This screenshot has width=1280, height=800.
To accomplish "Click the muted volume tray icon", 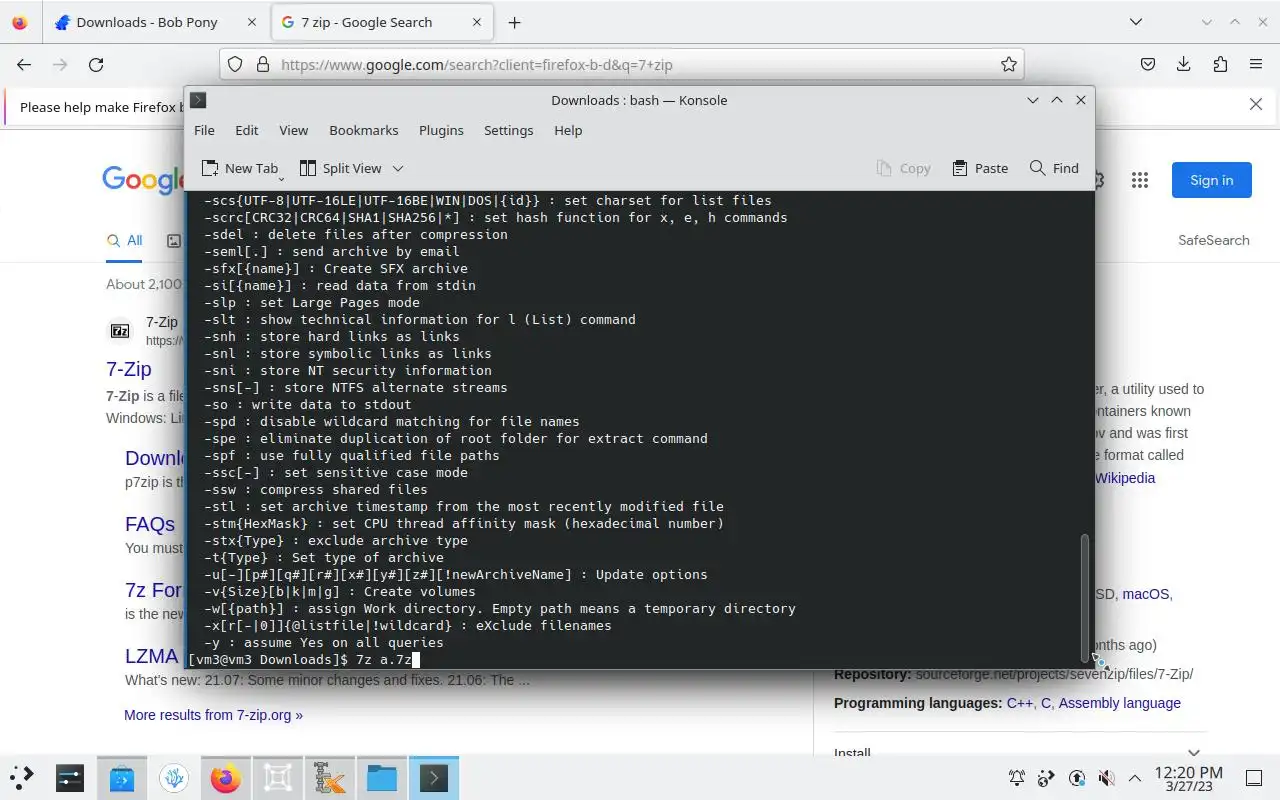I will click(x=1106, y=778).
